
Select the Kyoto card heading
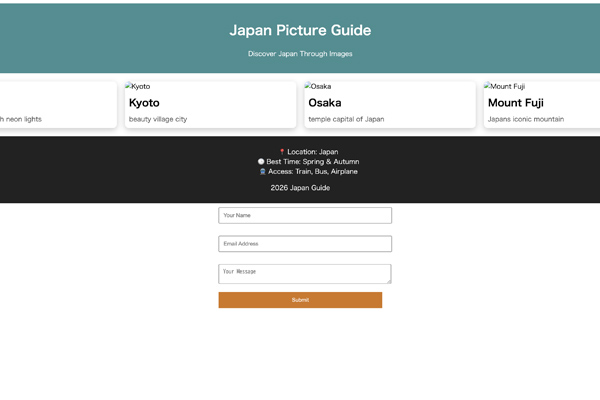tap(144, 103)
